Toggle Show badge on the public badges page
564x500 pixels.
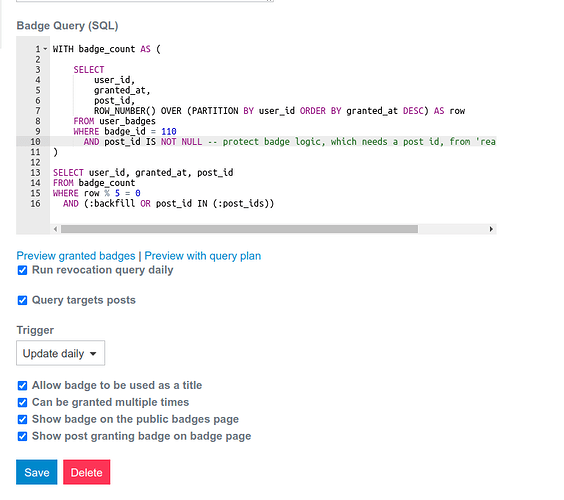[22, 419]
